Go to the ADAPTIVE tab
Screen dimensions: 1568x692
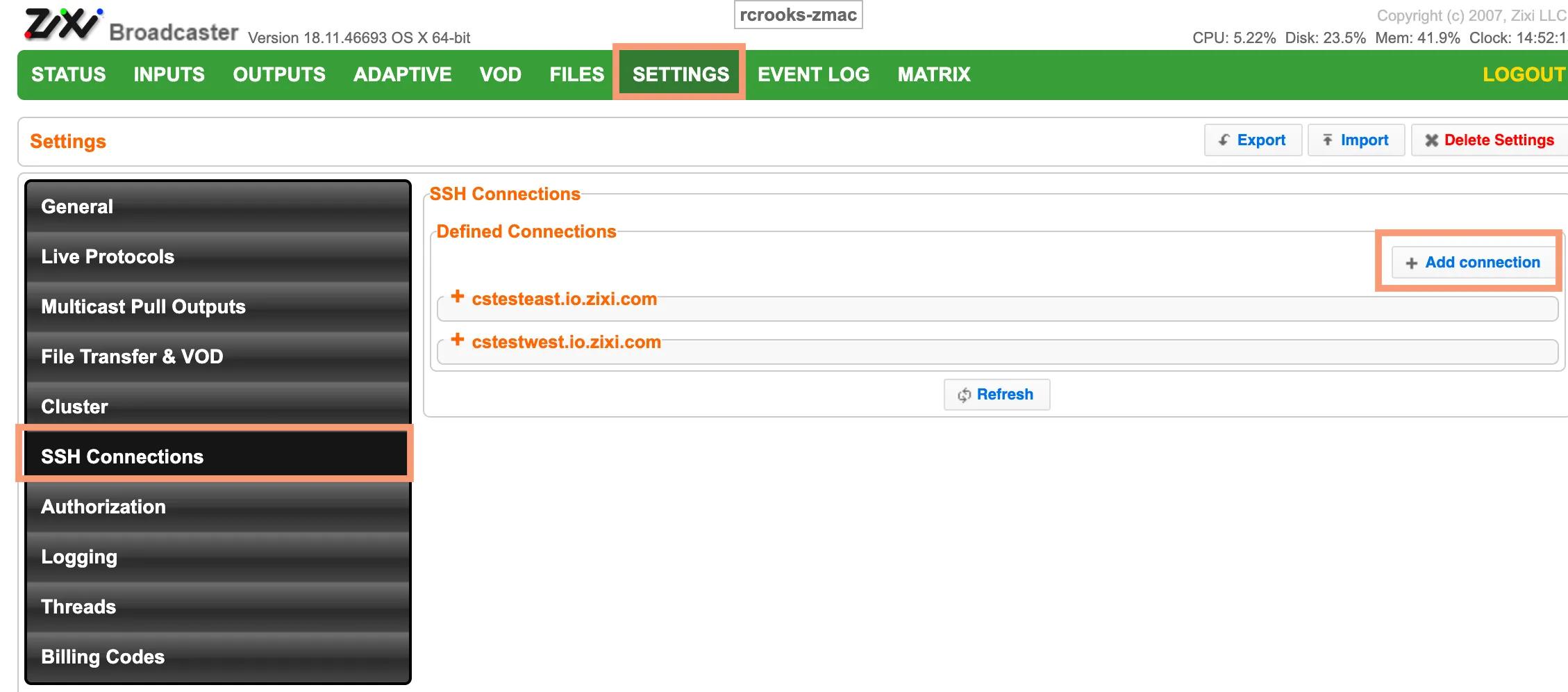[403, 74]
